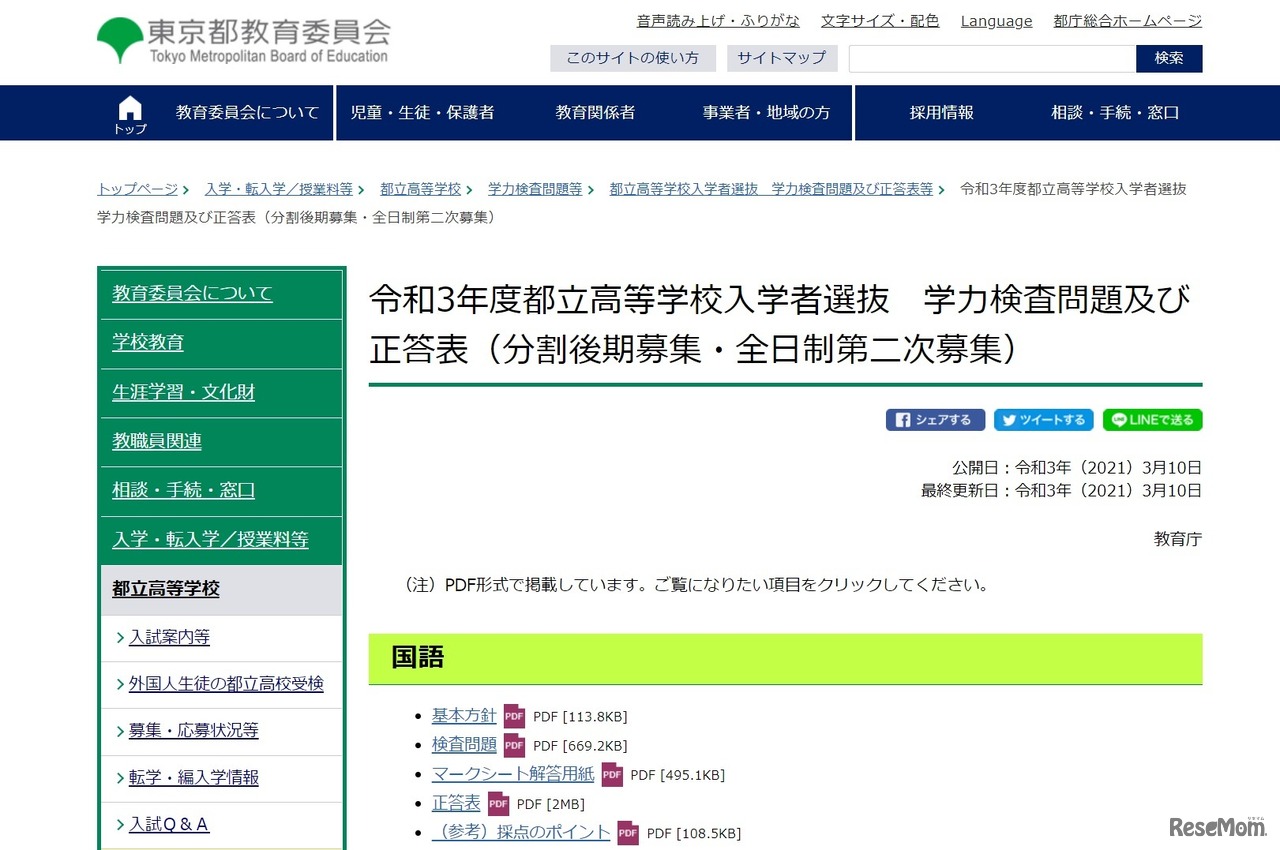Click the 公開日：令和3年（2021）3月10日 text
Screen dimensions: 1280x850
tap(1077, 467)
